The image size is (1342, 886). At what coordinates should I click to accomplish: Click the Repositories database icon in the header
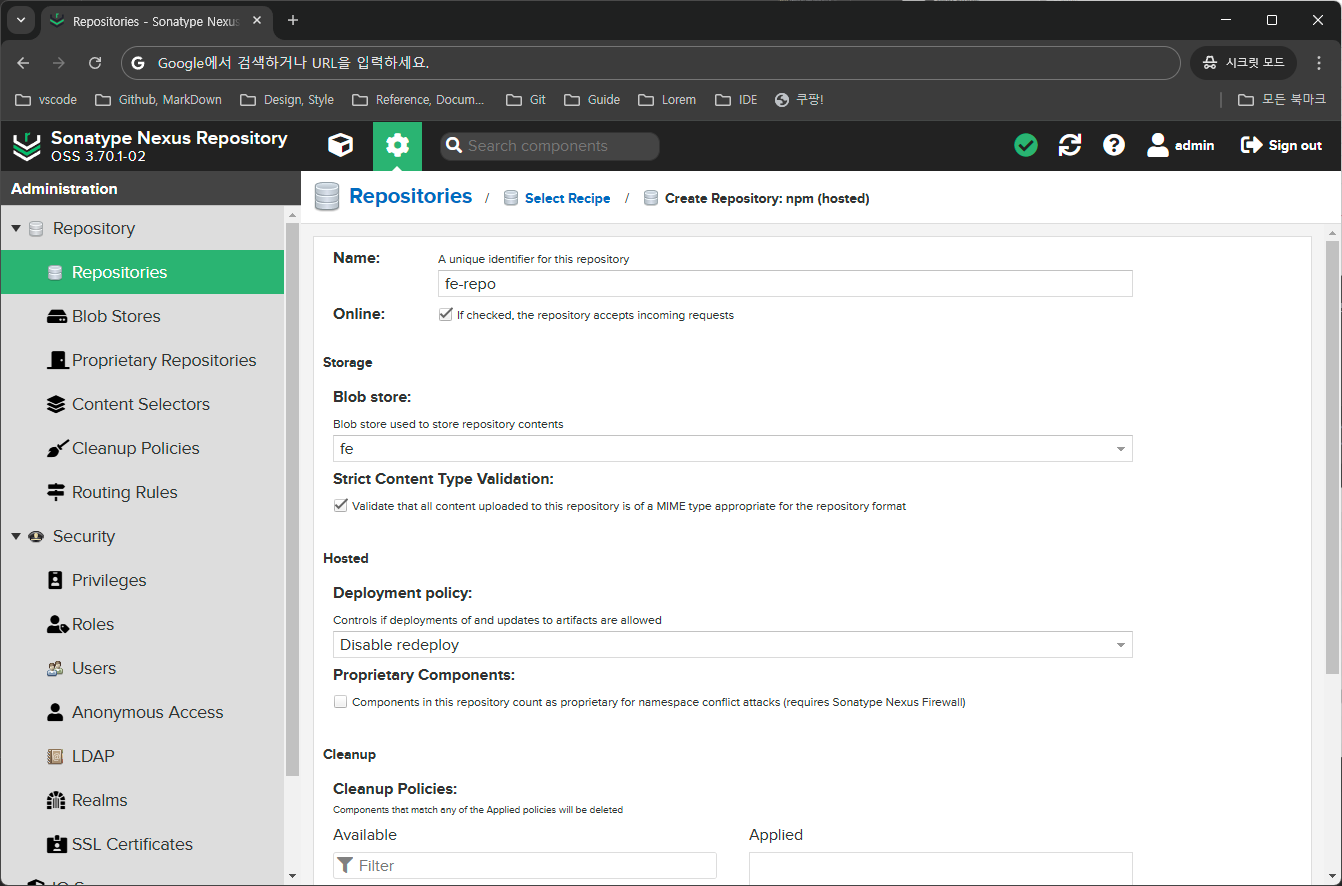tap(327, 197)
